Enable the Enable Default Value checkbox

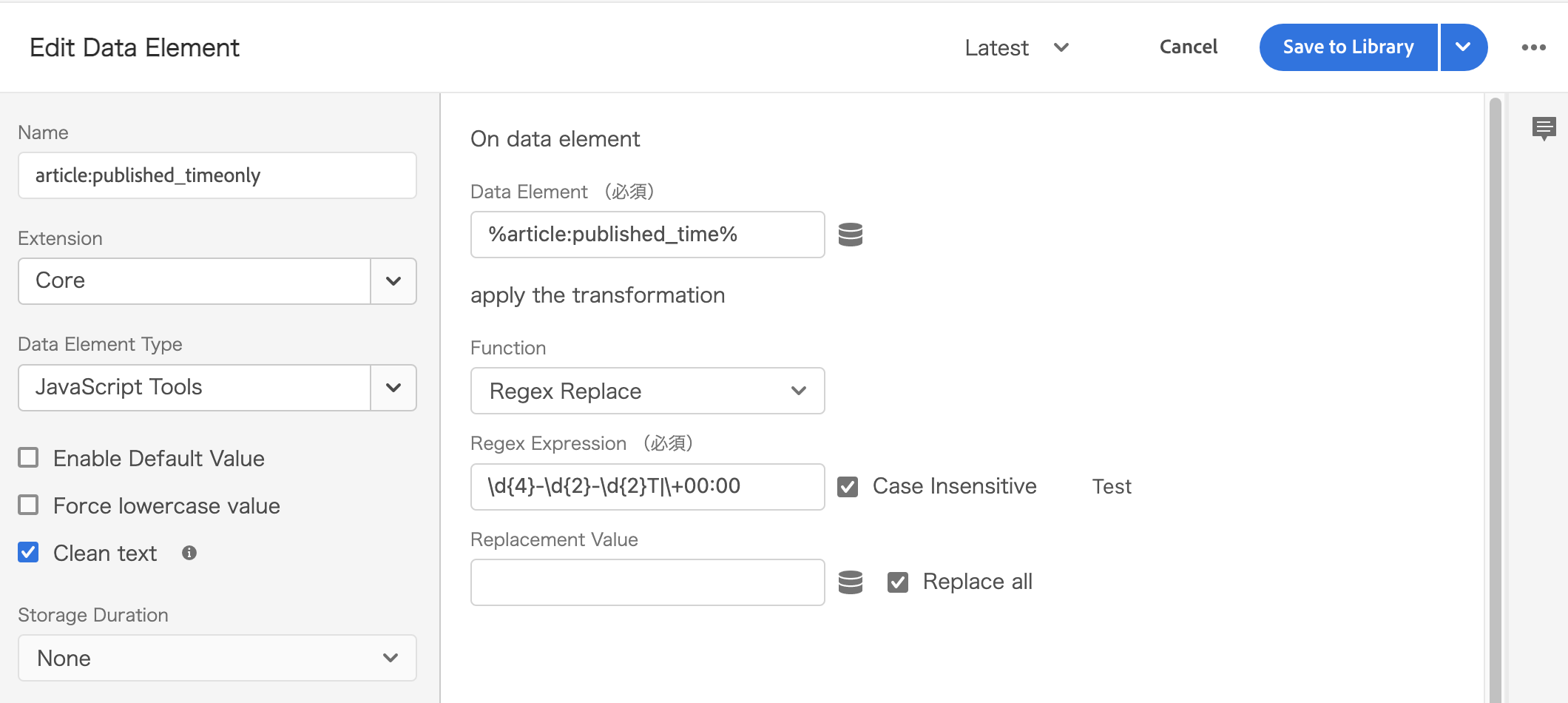pyautogui.click(x=28, y=457)
